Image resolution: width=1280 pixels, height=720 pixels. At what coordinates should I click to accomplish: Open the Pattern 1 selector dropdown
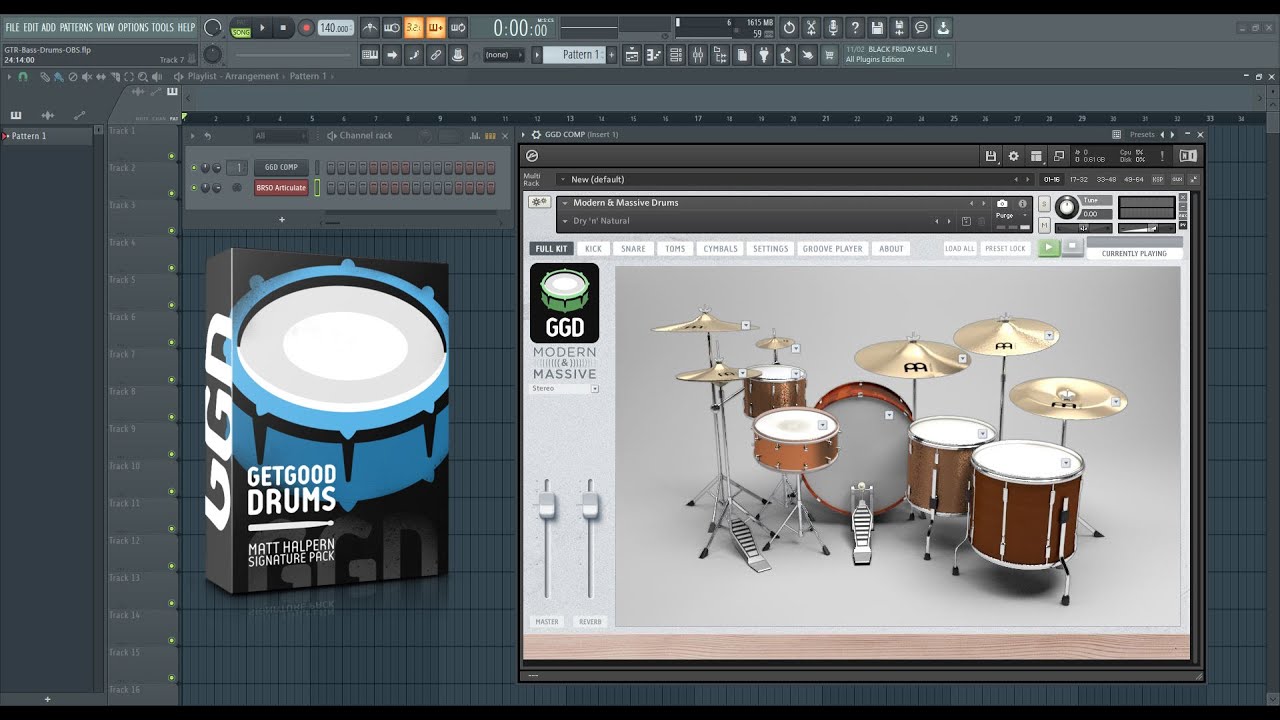pyautogui.click(x=574, y=55)
